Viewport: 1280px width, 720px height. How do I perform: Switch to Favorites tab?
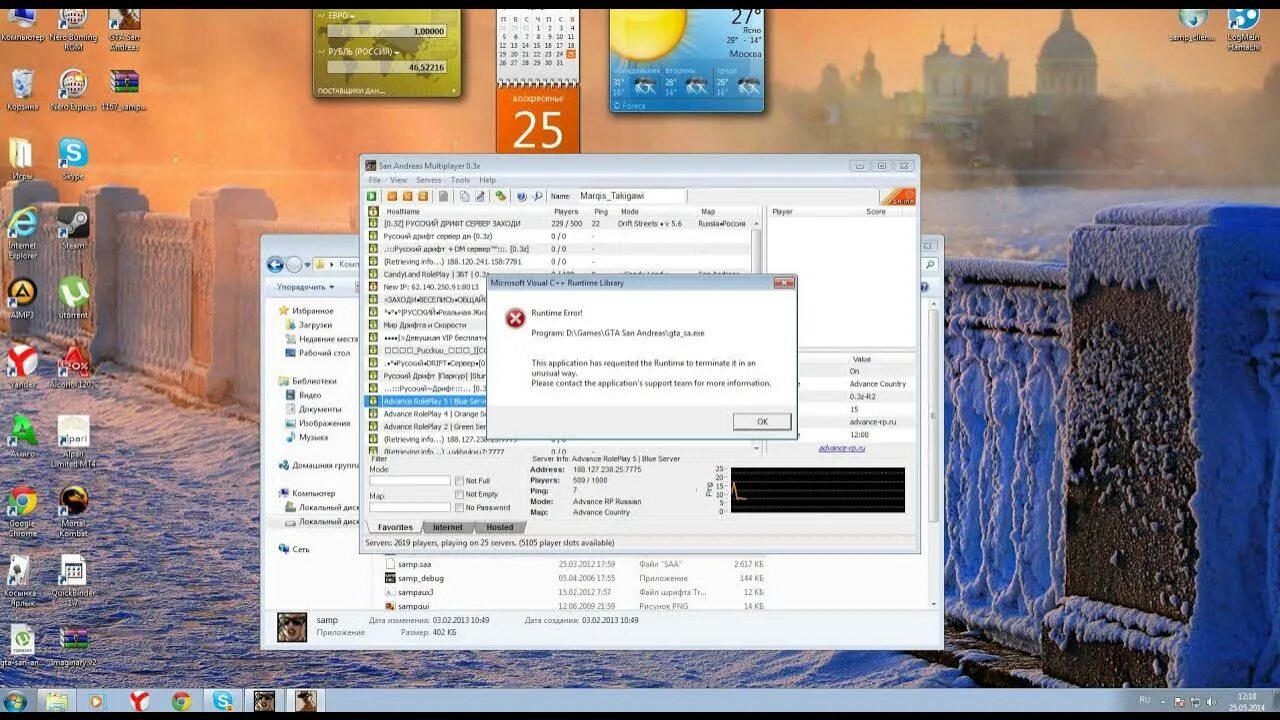[x=395, y=527]
